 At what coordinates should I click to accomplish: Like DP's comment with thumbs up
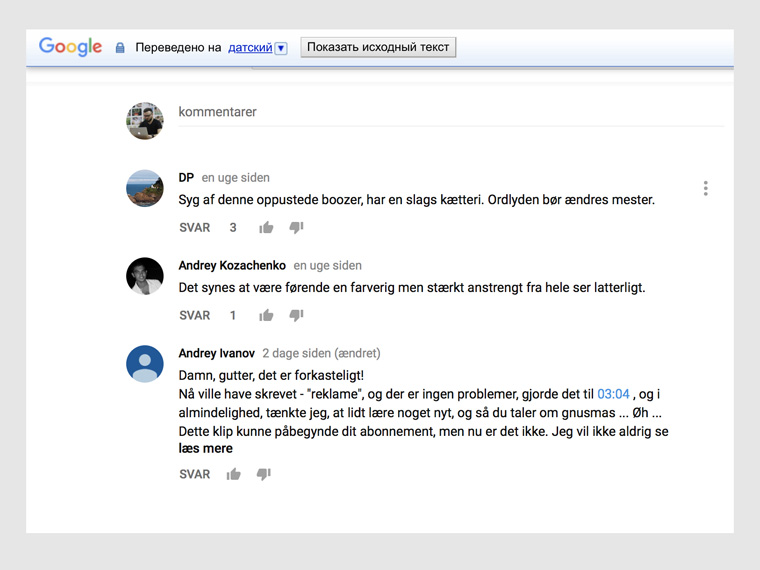pyautogui.click(x=266, y=228)
